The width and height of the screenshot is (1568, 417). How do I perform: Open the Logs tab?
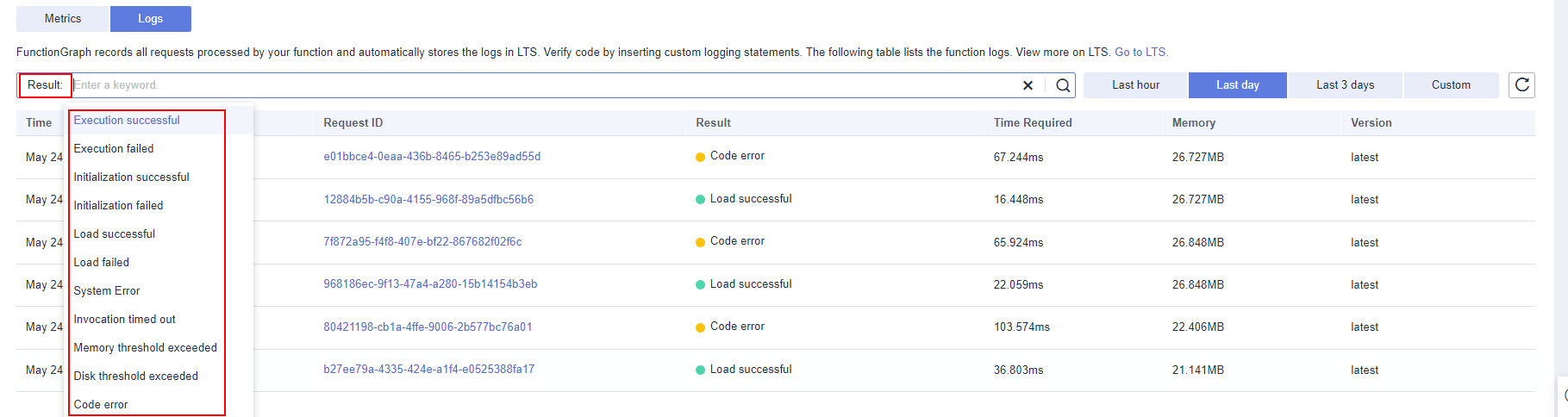(150, 18)
